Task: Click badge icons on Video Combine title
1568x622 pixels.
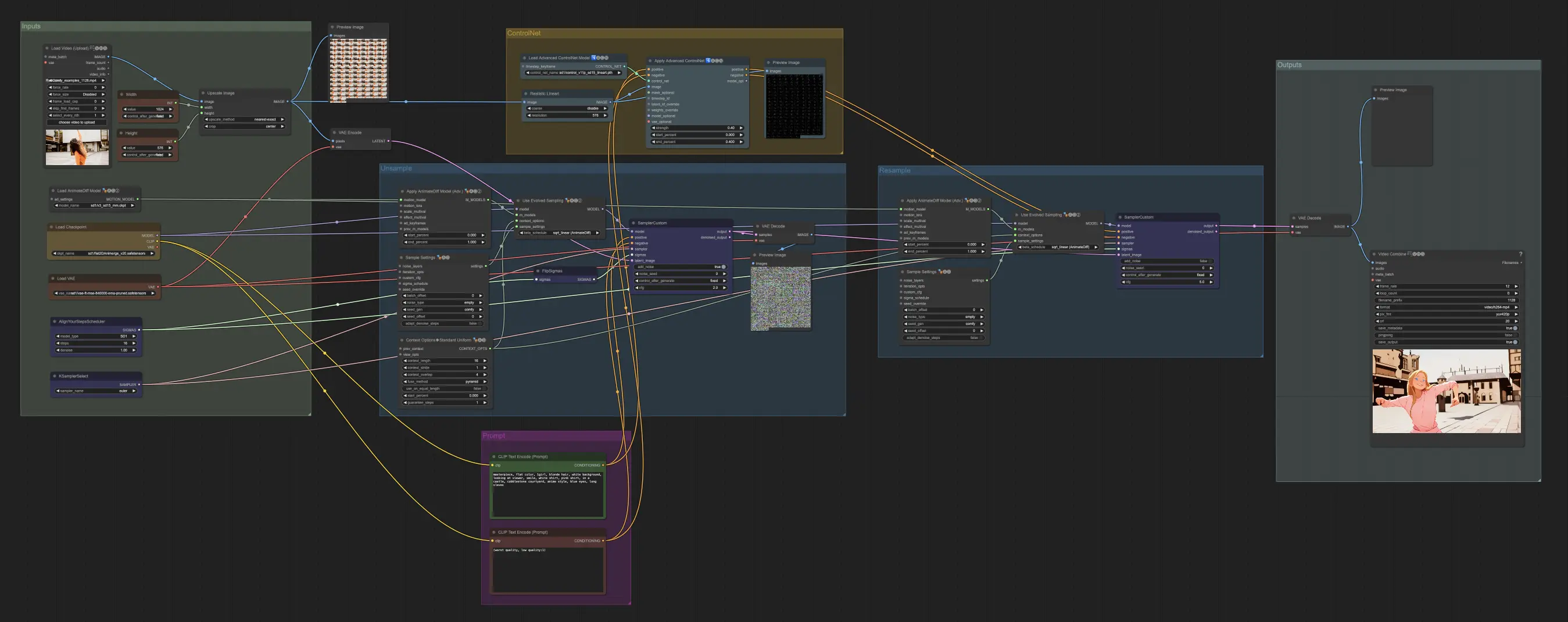Action: coord(1416,254)
